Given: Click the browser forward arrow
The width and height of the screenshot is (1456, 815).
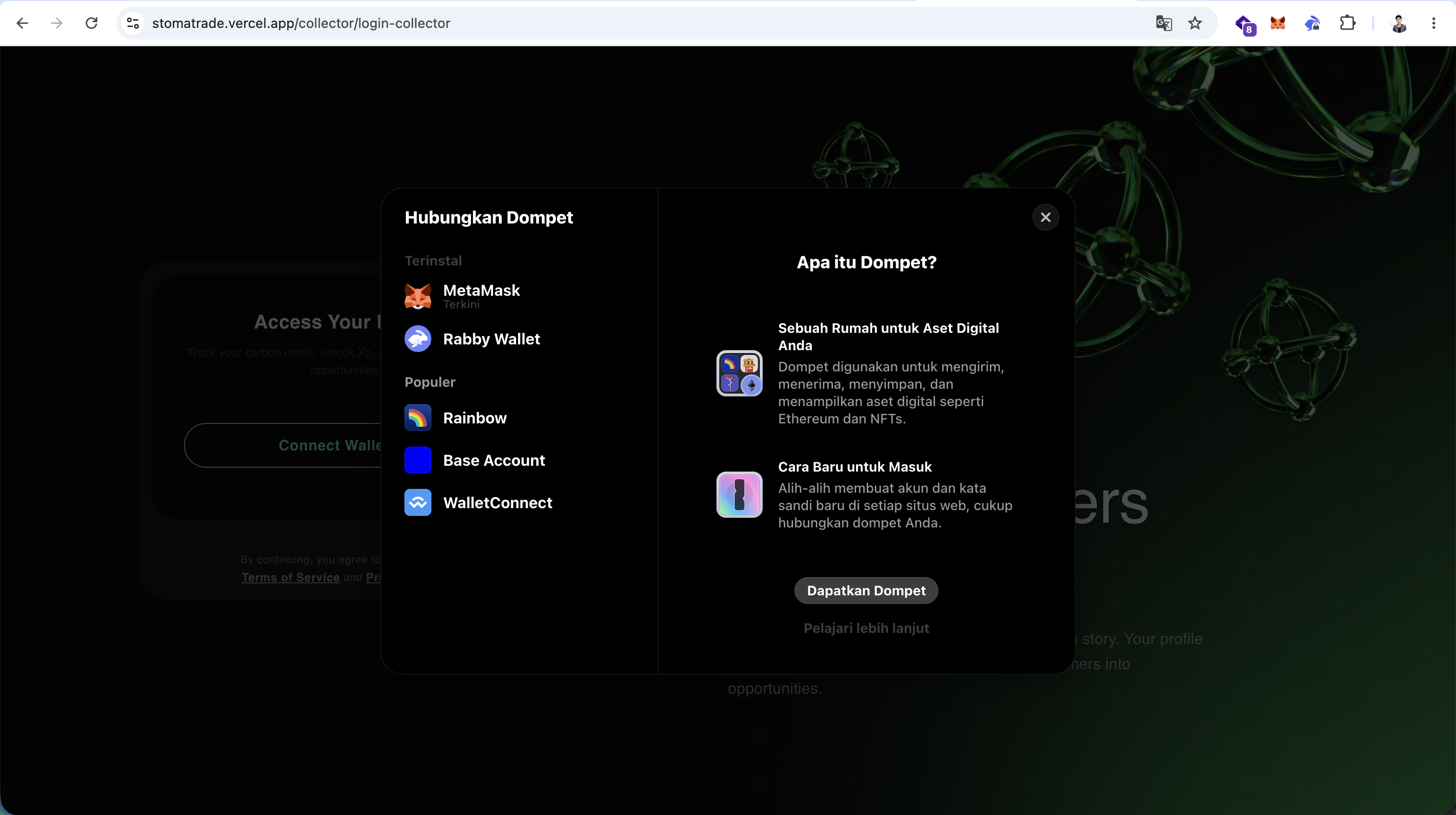Looking at the screenshot, I should click(56, 23).
